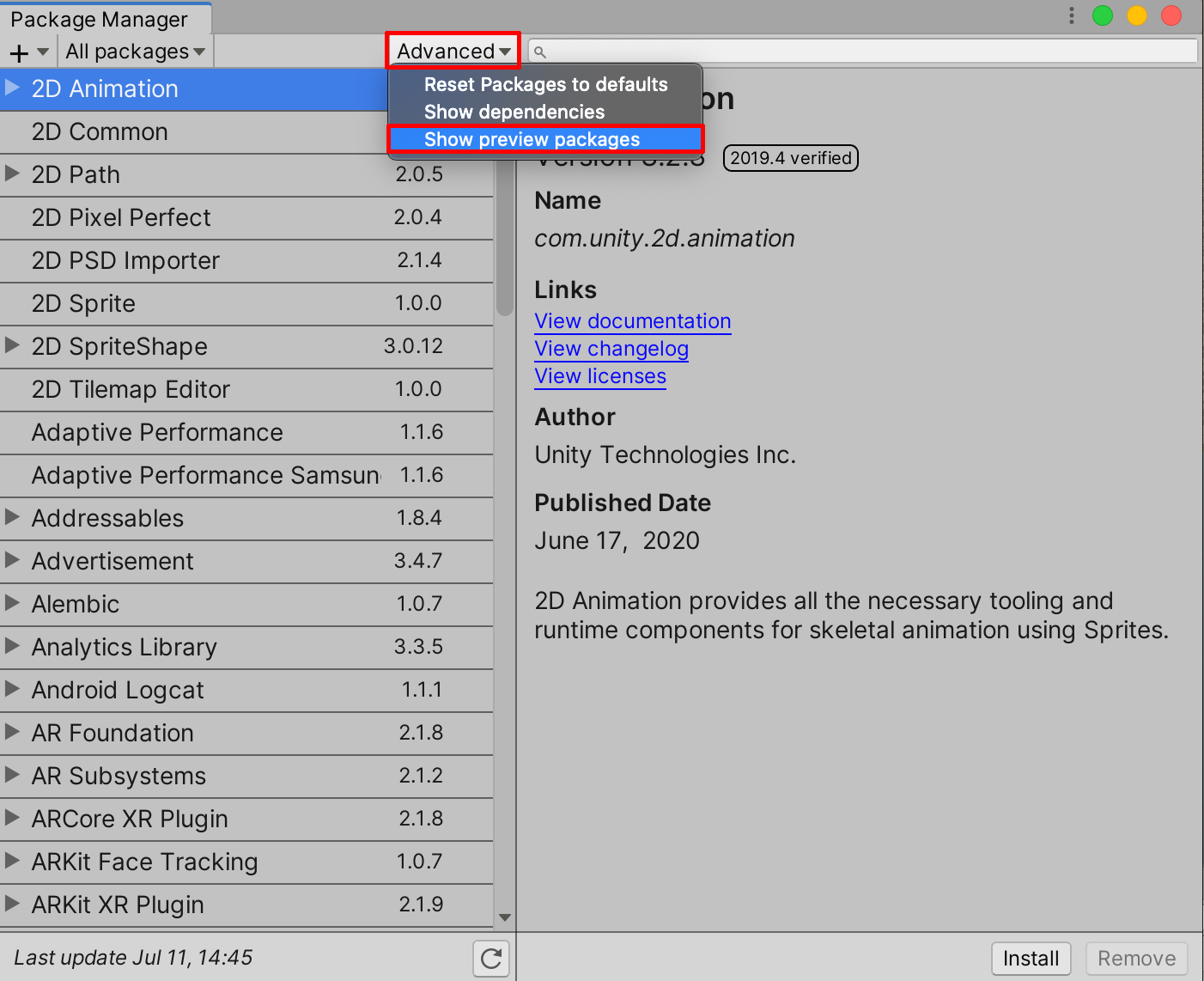1204x981 pixels.
Task: Select Show preview packages menu option
Action: [532, 139]
